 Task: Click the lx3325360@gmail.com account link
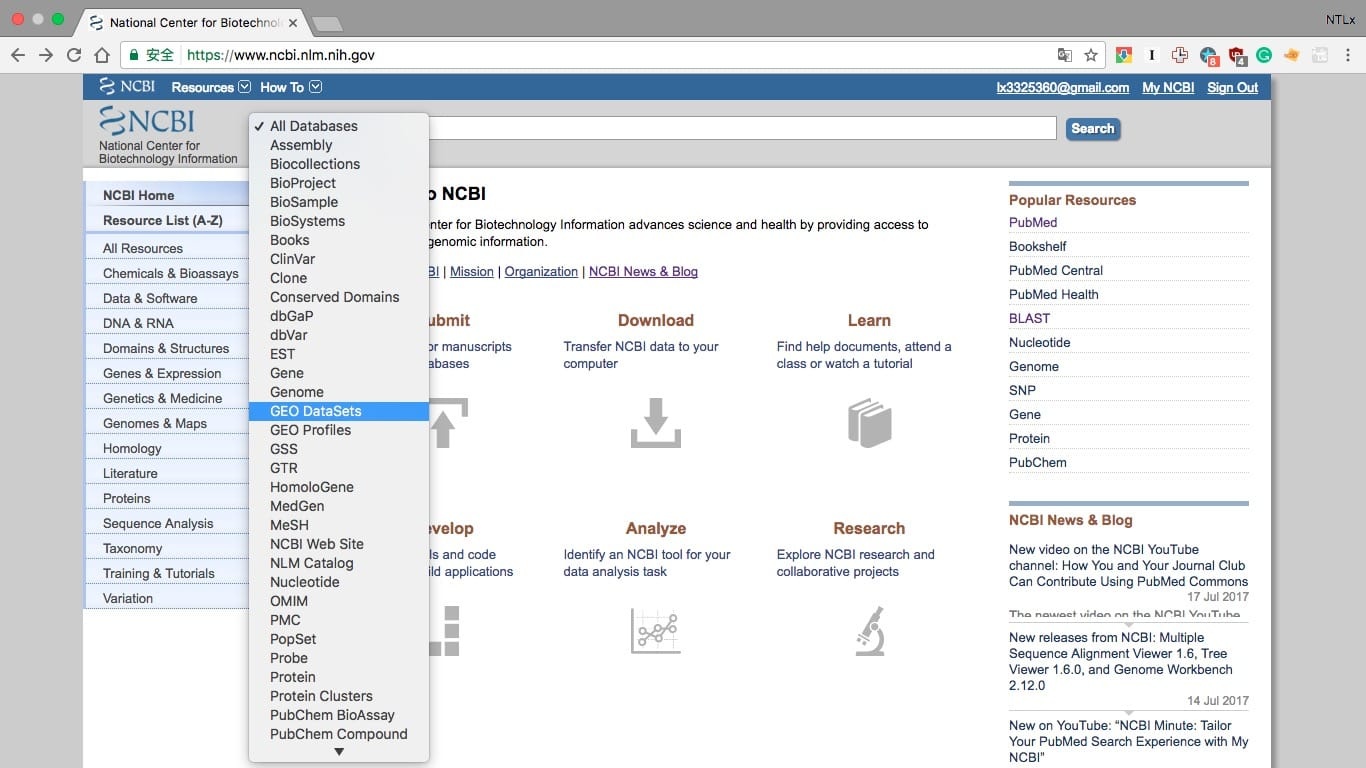pos(1063,88)
